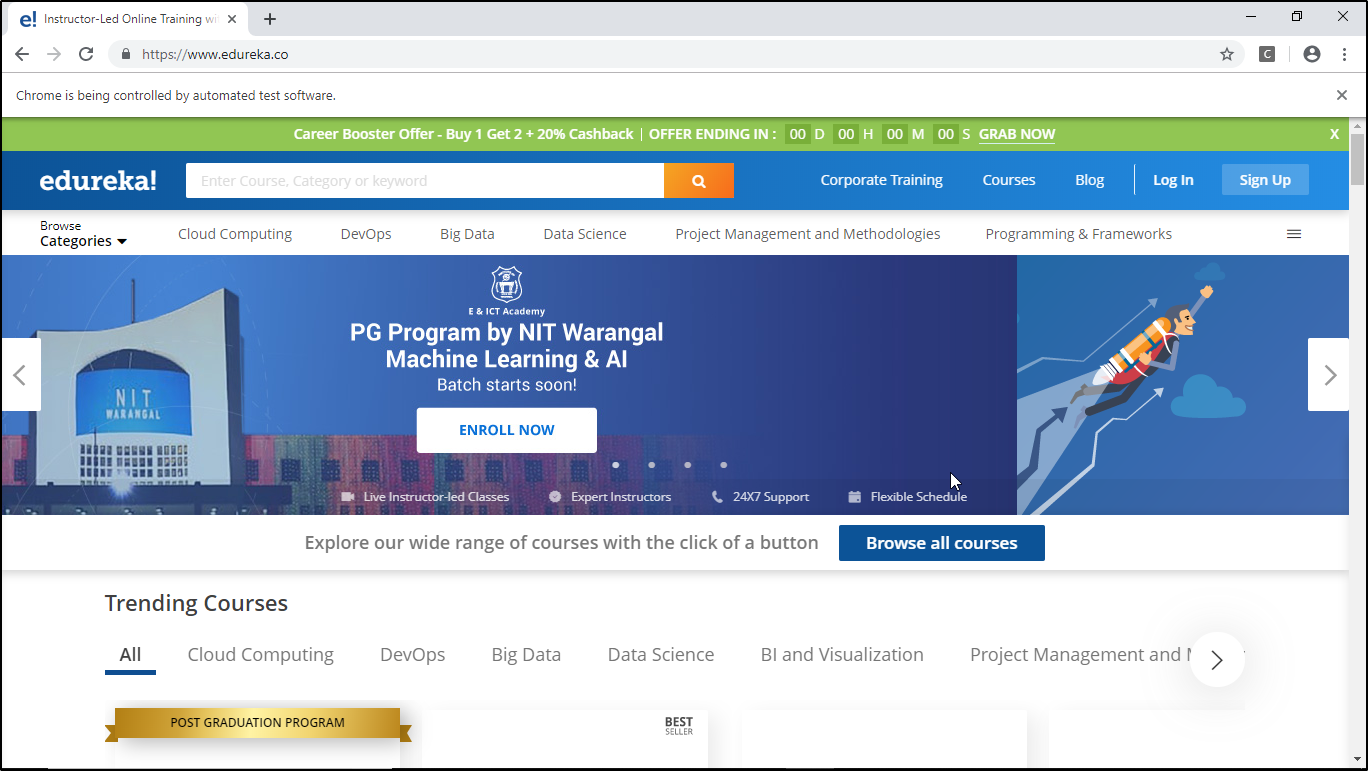The width and height of the screenshot is (1368, 771).
Task: Click the C extension icon in toolbar
Action: click(1267, 54)
